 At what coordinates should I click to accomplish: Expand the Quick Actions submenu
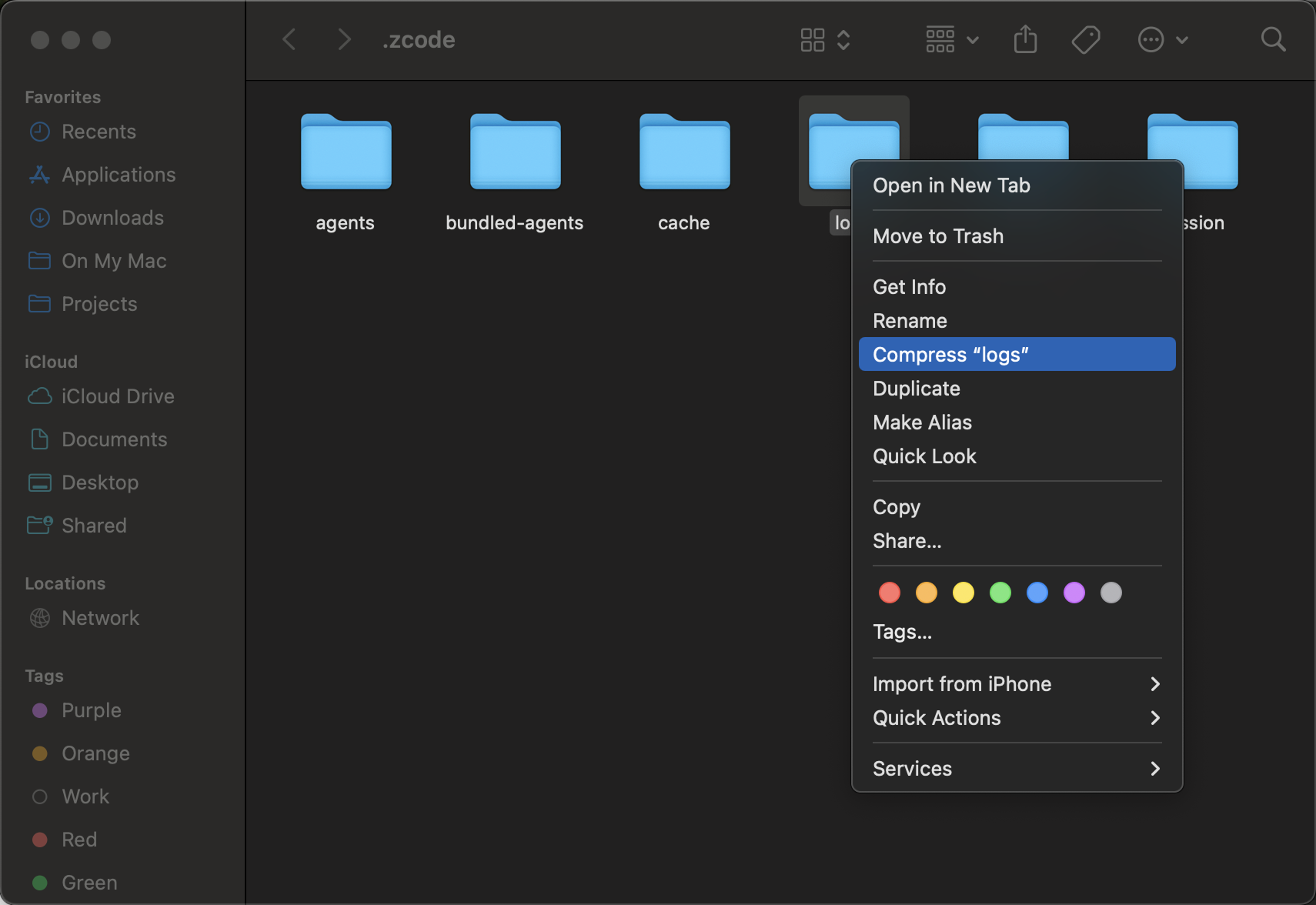1016,718
